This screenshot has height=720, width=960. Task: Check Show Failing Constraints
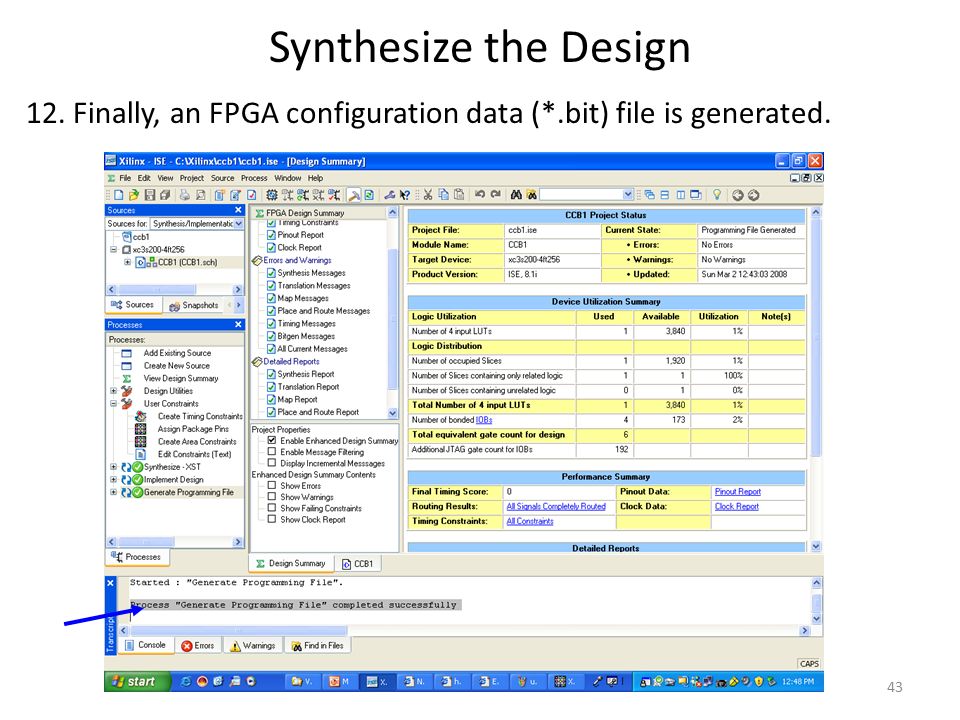click(272, 508)
